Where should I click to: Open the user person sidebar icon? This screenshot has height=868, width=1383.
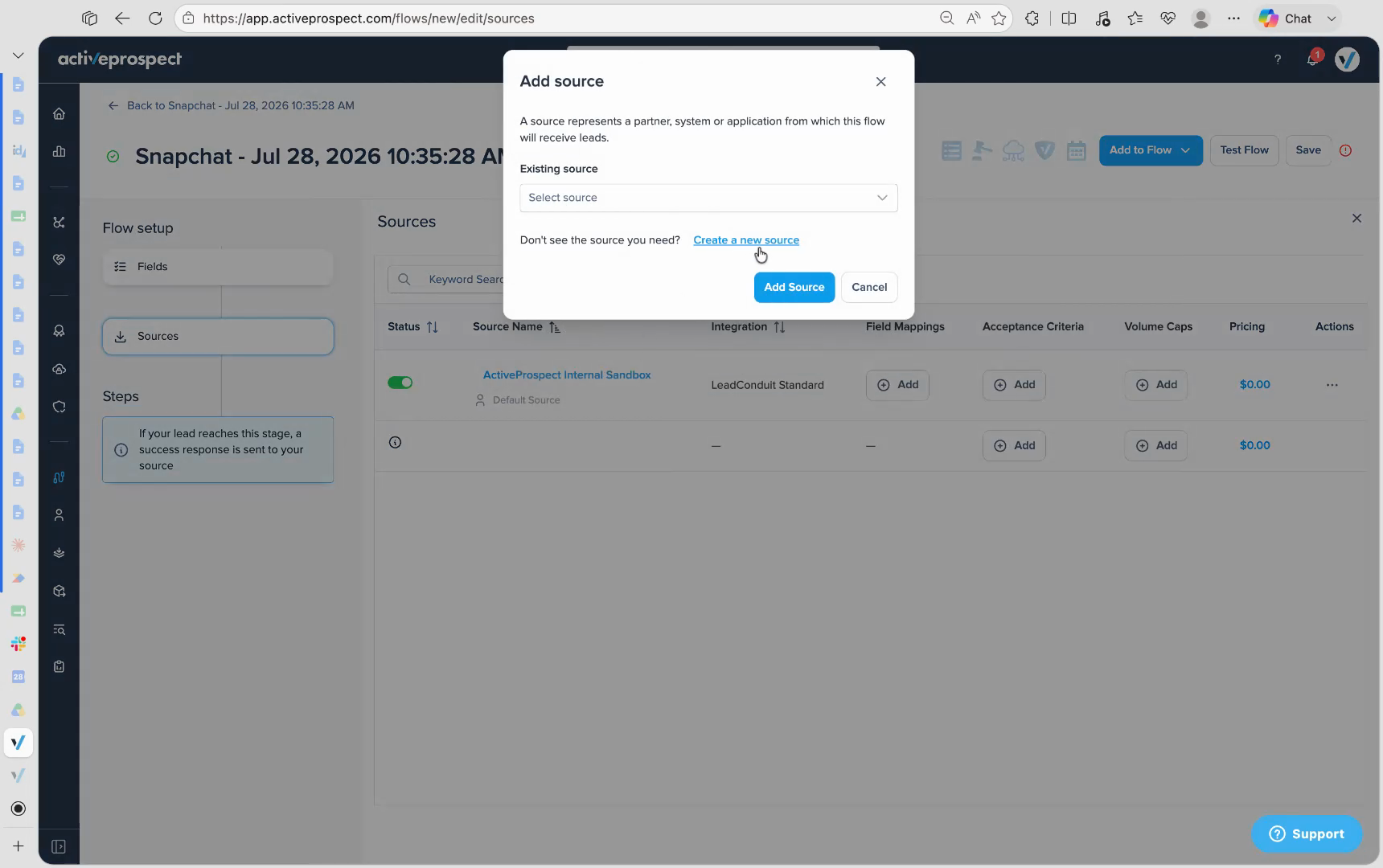click(x=59, y=515)
